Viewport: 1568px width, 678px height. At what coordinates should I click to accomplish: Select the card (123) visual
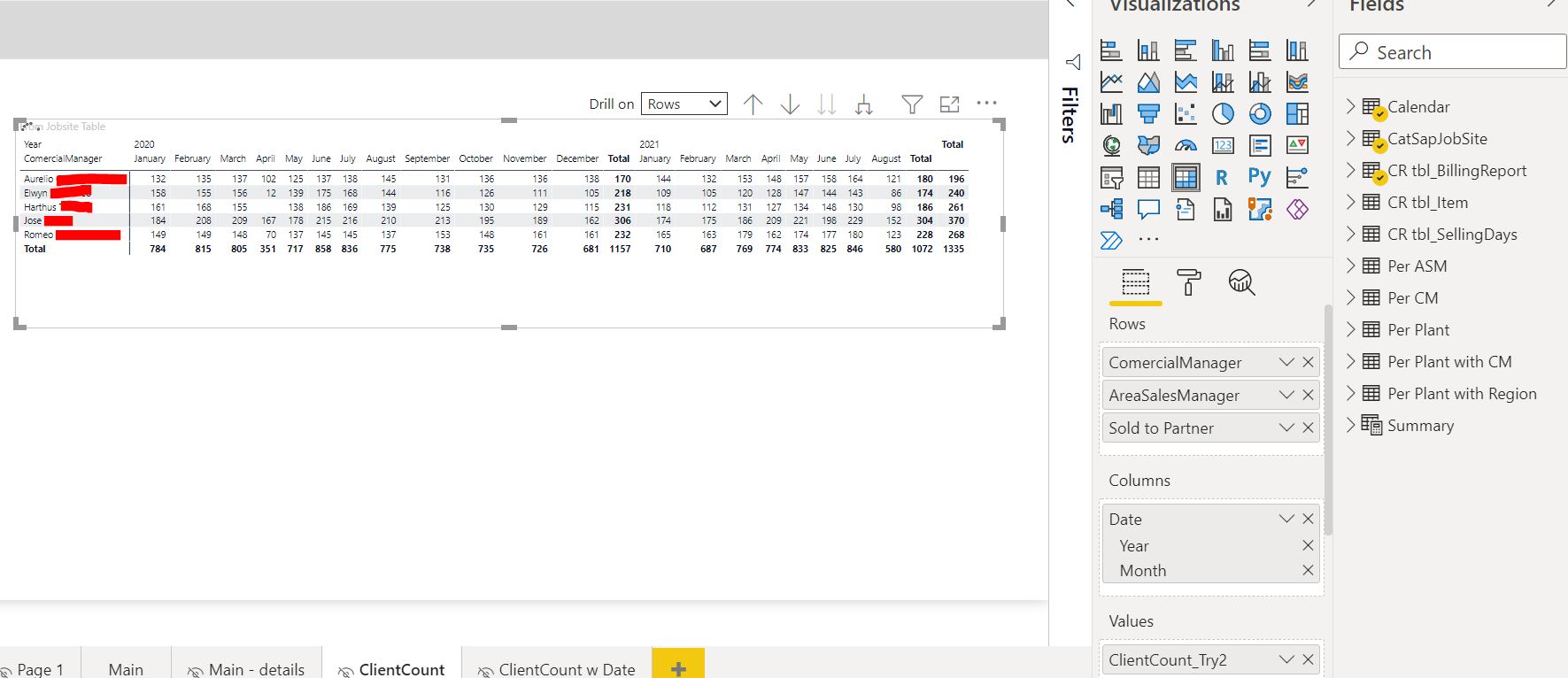point(1223,145)
